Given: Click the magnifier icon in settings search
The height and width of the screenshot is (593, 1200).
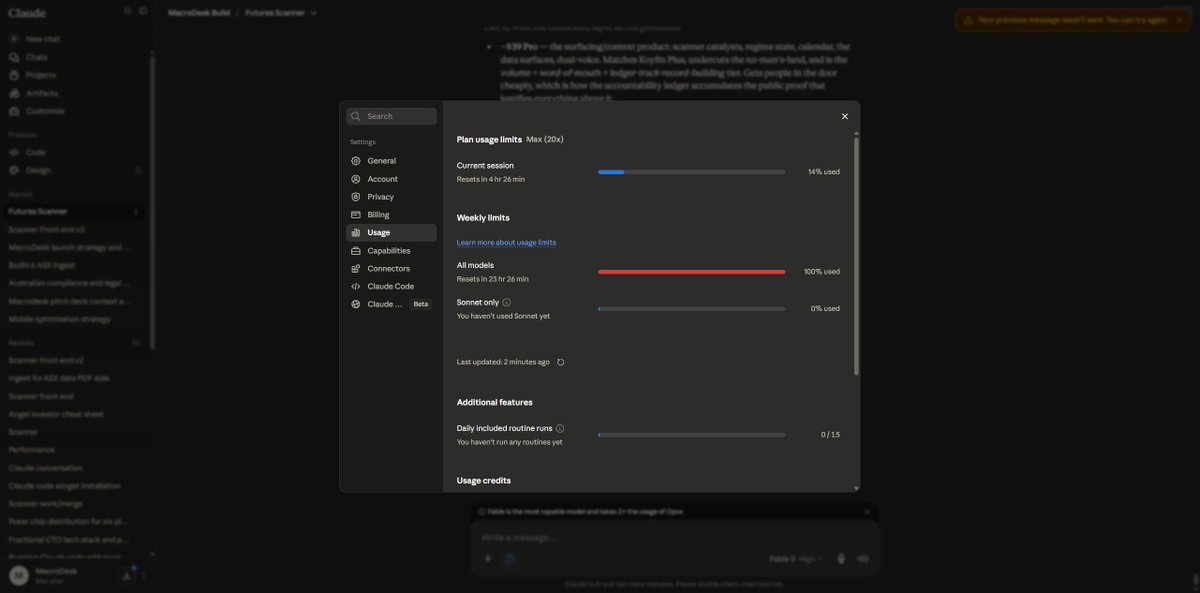Looking at the screenshot, I should click(x=356, y=116).
